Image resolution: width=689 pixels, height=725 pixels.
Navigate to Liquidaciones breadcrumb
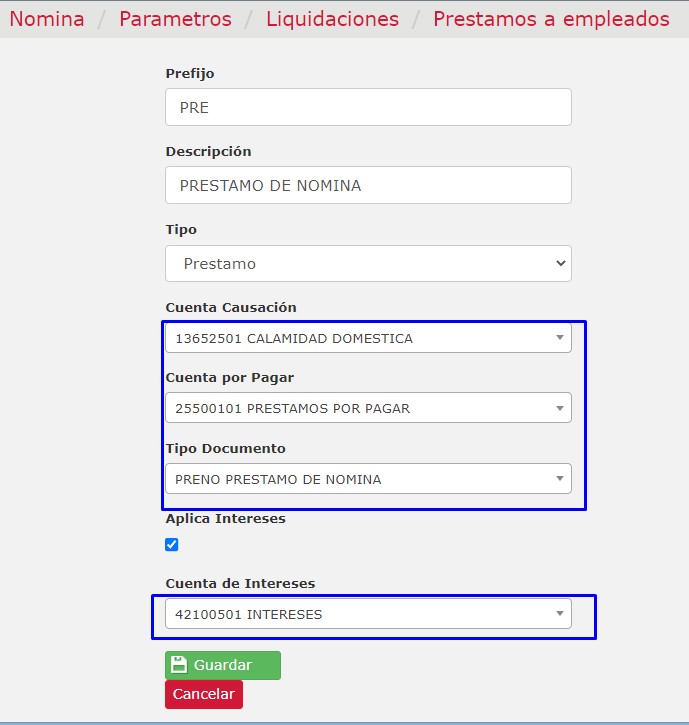coord(332,19)
